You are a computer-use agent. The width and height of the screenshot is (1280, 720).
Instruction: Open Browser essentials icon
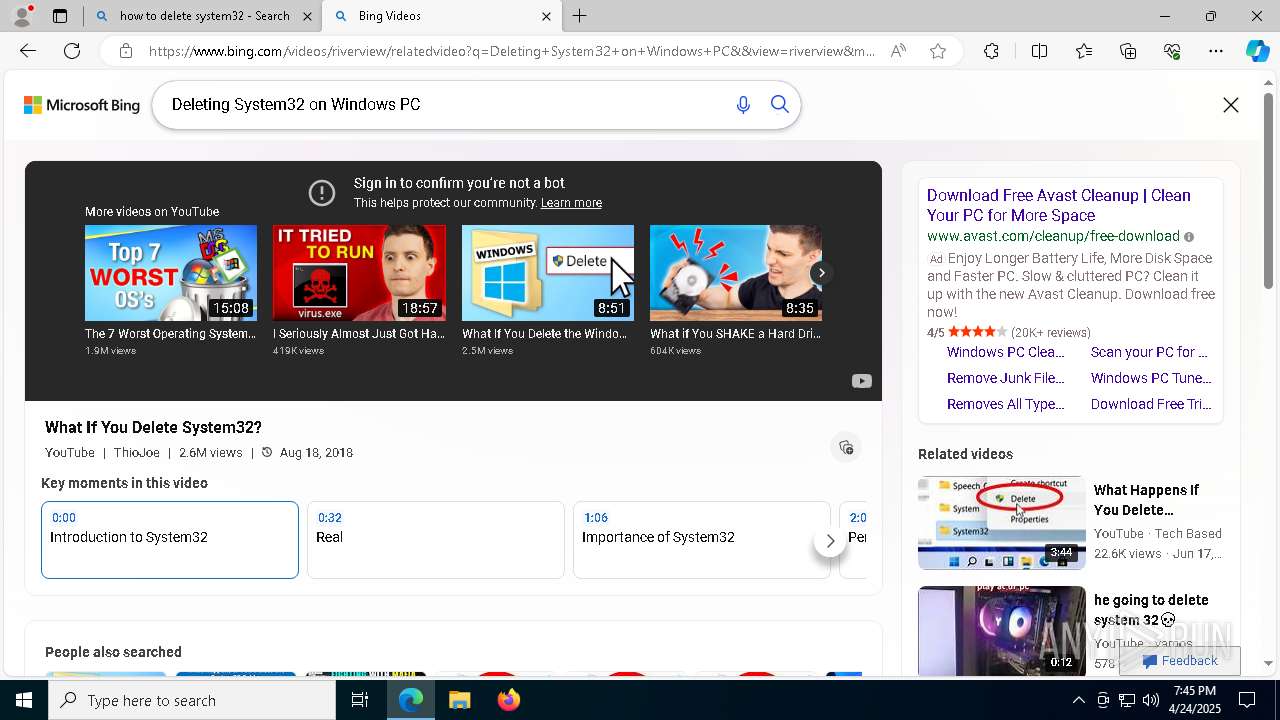(1172, 51)
